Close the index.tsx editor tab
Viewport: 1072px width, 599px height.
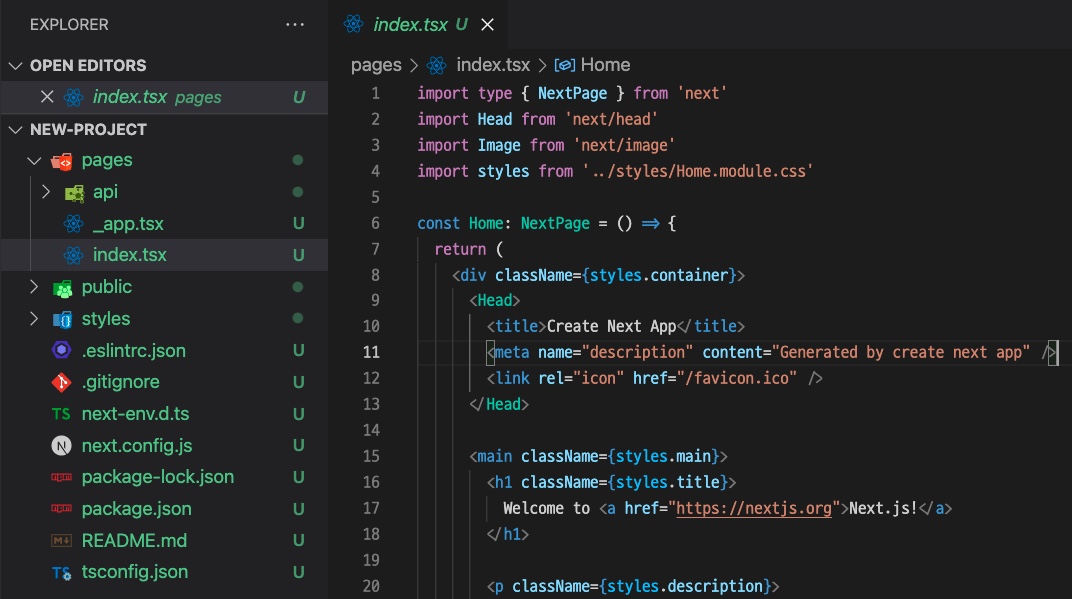point(487,25)
